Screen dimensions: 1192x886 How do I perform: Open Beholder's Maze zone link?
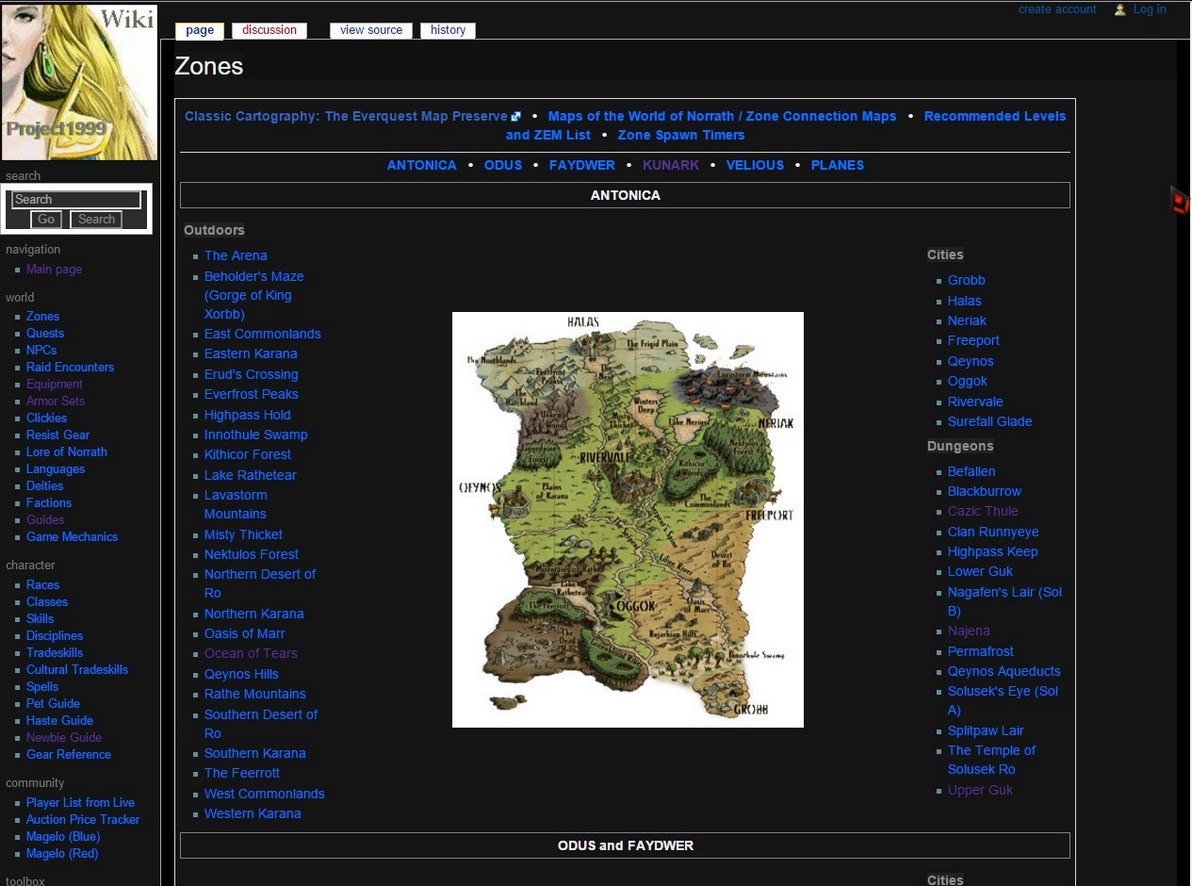click(254, 295)
